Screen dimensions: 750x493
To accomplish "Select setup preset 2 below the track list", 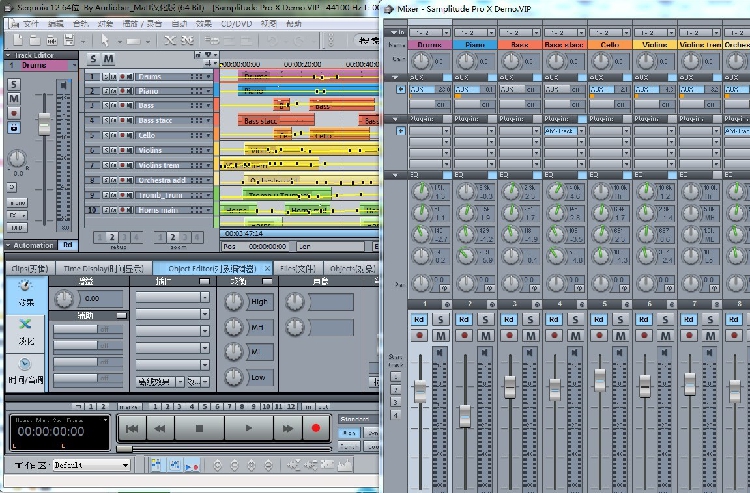I will click(112, 237).
